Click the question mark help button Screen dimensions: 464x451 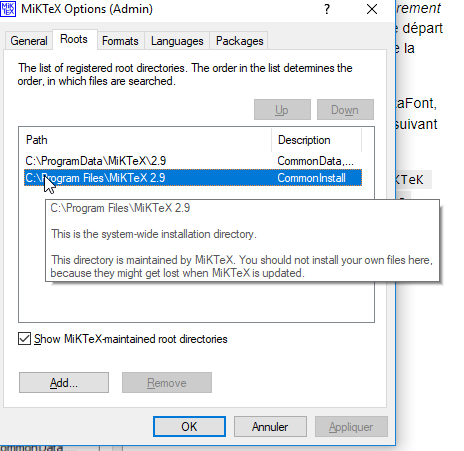[327, 9]
